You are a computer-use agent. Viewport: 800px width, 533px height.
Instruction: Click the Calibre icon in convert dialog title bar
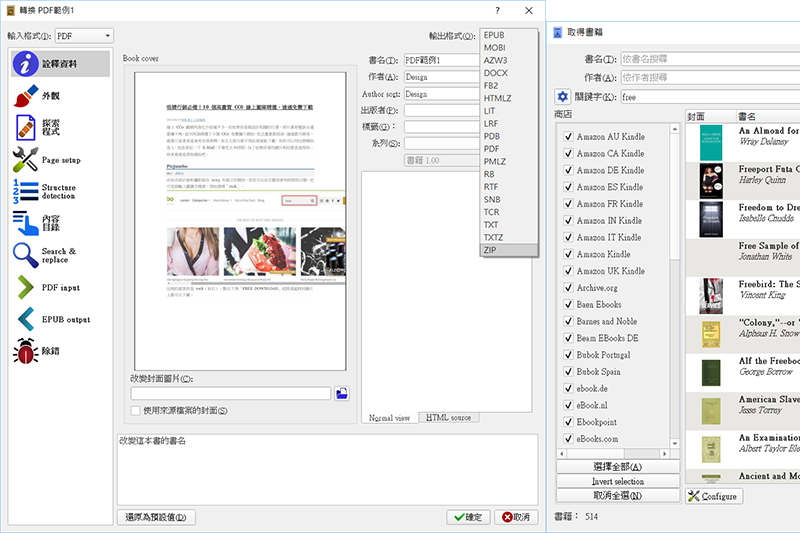point(10,10)
